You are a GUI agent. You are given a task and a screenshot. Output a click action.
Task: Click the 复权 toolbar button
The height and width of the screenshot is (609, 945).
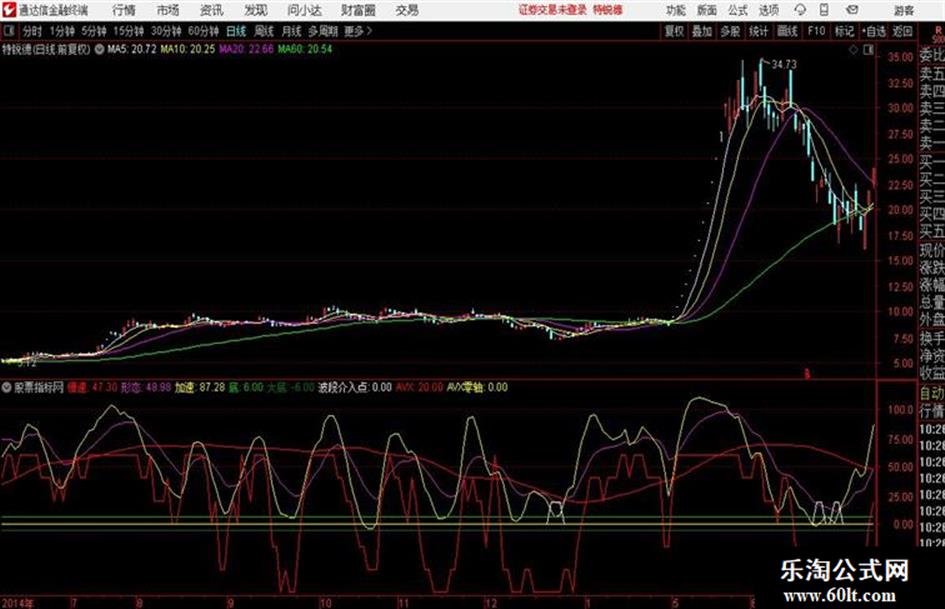click(x=674, y=31)
